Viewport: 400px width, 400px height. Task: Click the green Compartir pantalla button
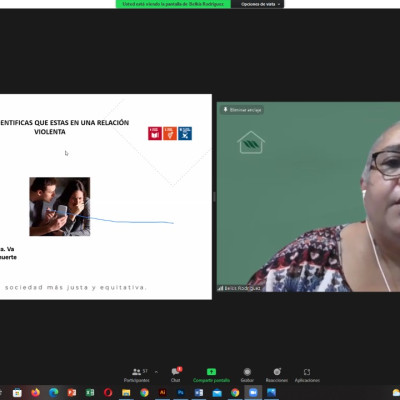coord(211,375)
